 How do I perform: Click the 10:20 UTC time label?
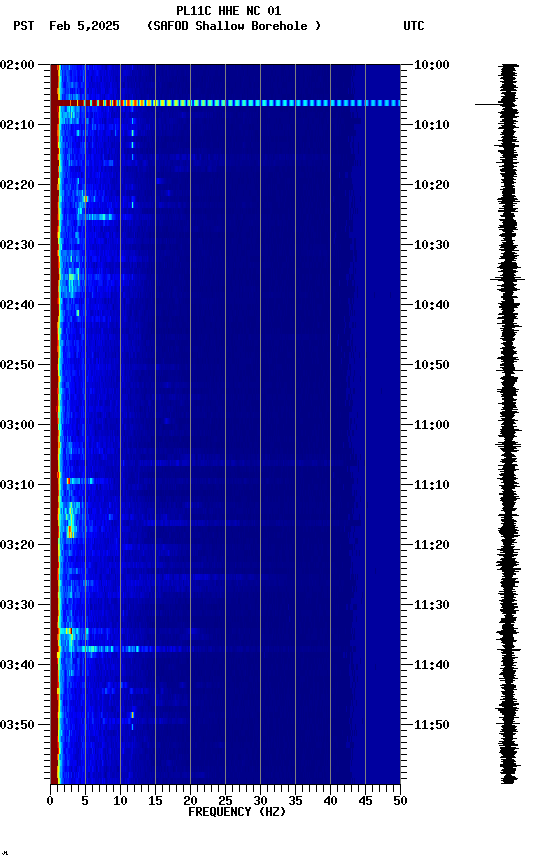click(x=432, y=185)
